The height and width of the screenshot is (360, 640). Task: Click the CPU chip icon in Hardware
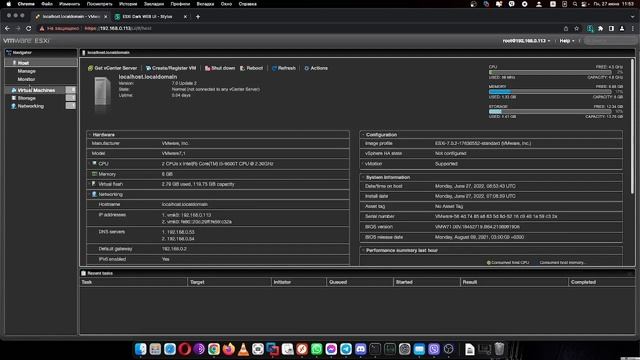coord(94,163)
